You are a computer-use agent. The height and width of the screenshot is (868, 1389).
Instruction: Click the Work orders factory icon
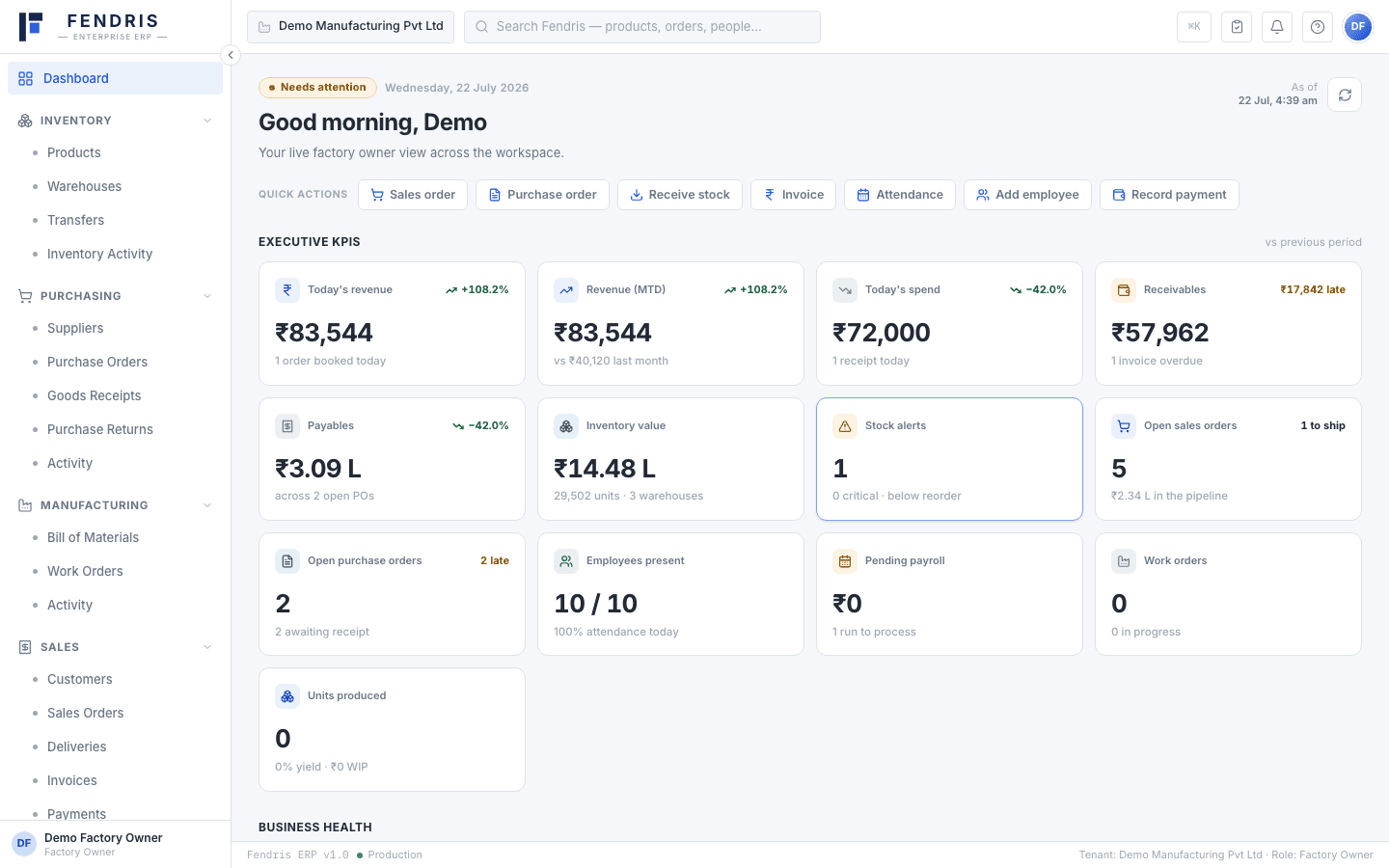click(1124, 560)
